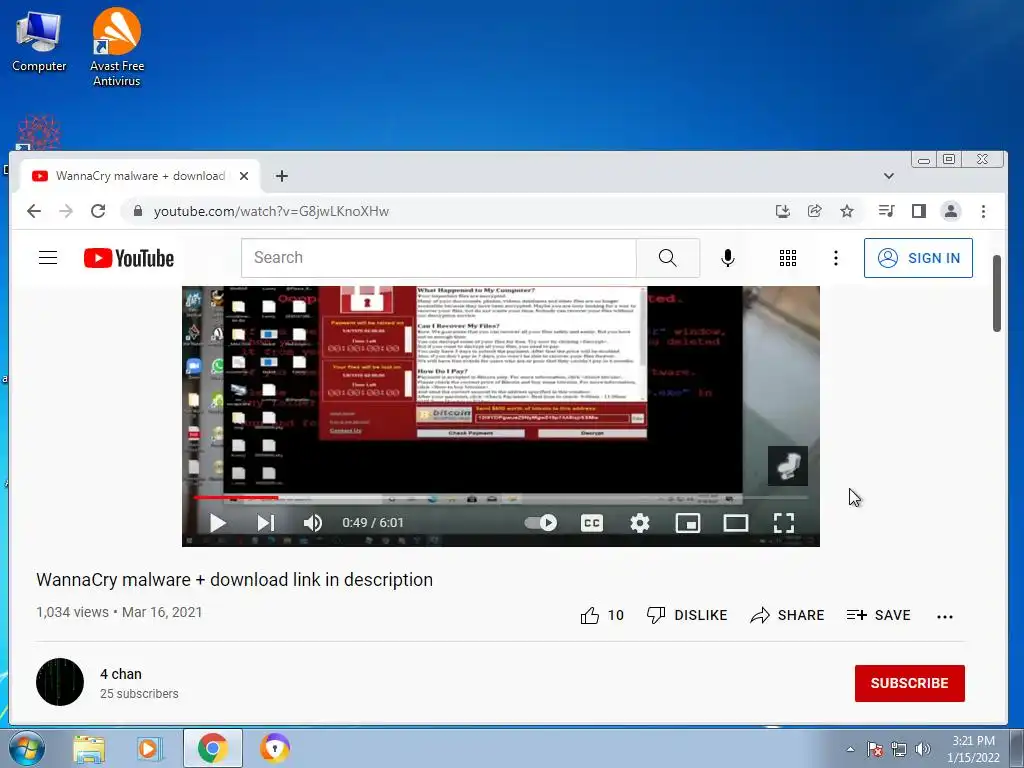
Task: Seek on the red video progress bar
Action: [500, 498]
